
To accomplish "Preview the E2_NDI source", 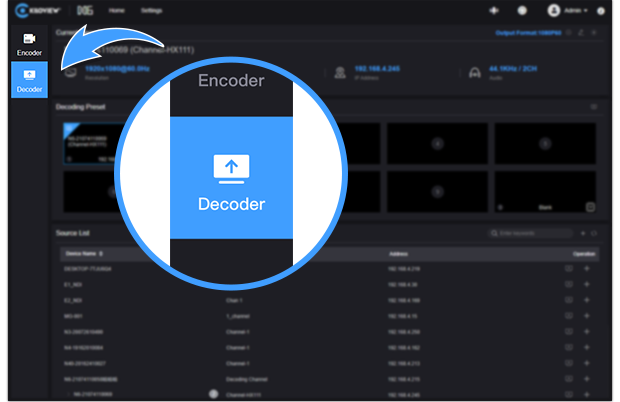I will pyautogui.click(x=569, y=300).
